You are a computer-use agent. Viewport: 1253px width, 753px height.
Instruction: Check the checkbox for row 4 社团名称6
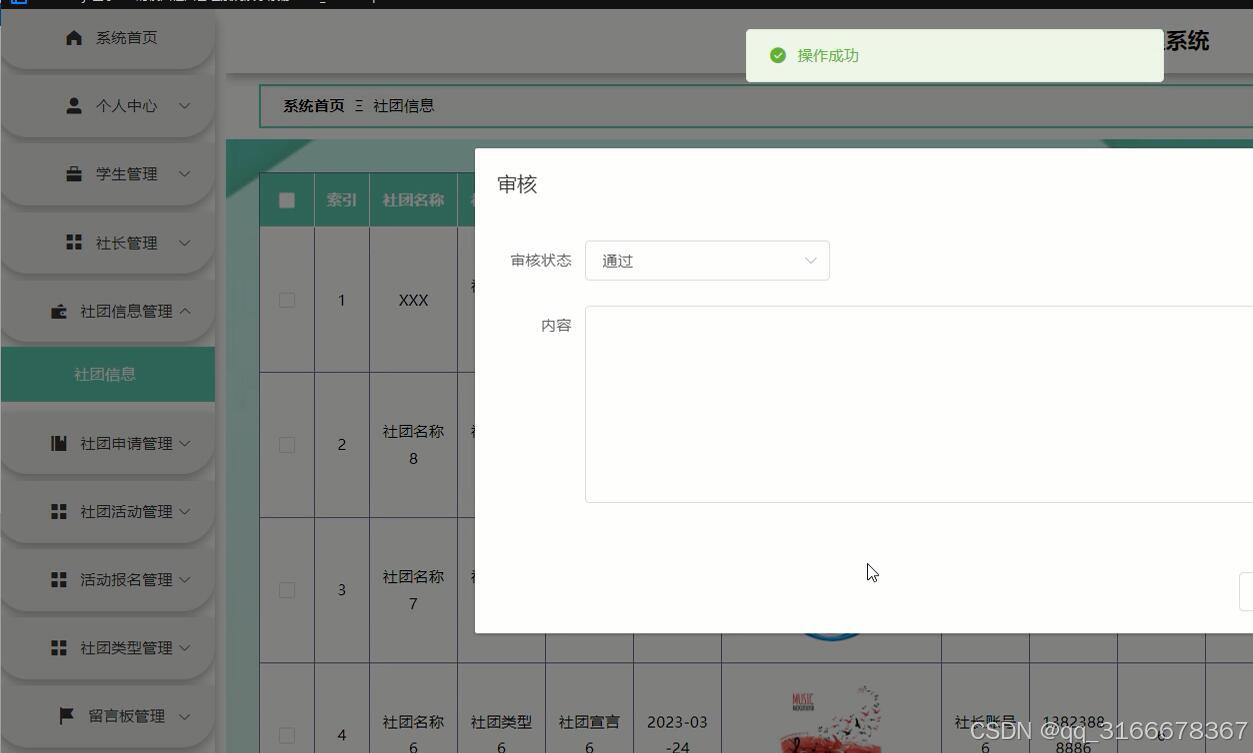(x=287, y=735)
